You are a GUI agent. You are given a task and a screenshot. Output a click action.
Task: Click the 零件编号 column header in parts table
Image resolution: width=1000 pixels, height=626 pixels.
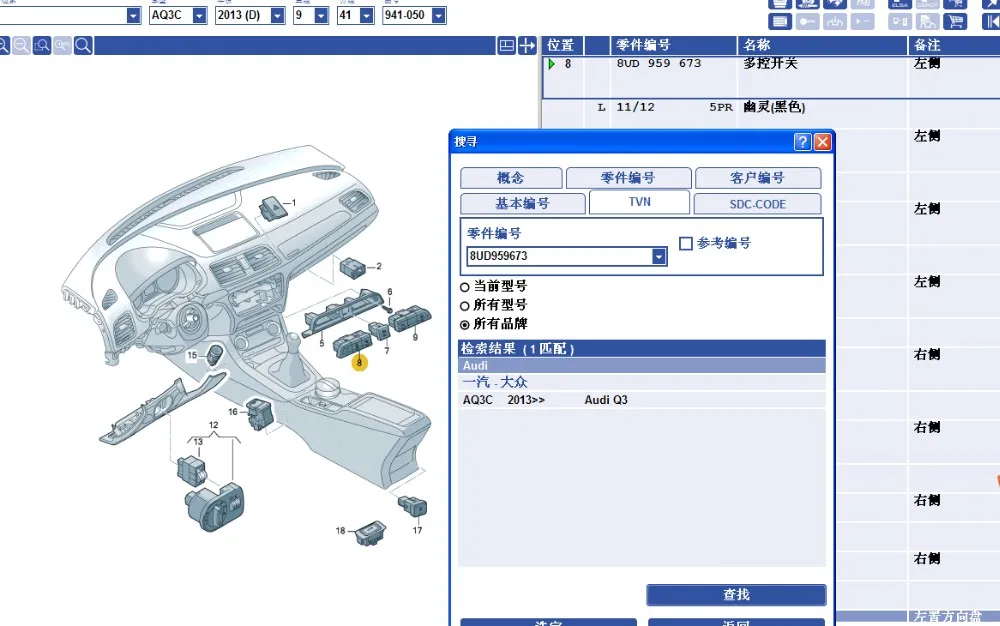coord(673,45)
